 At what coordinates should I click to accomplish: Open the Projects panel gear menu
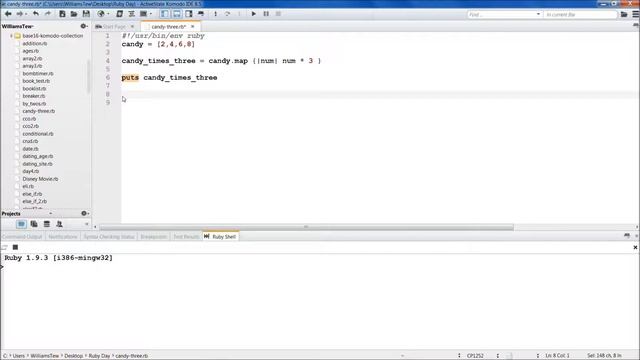coord(84,213)
